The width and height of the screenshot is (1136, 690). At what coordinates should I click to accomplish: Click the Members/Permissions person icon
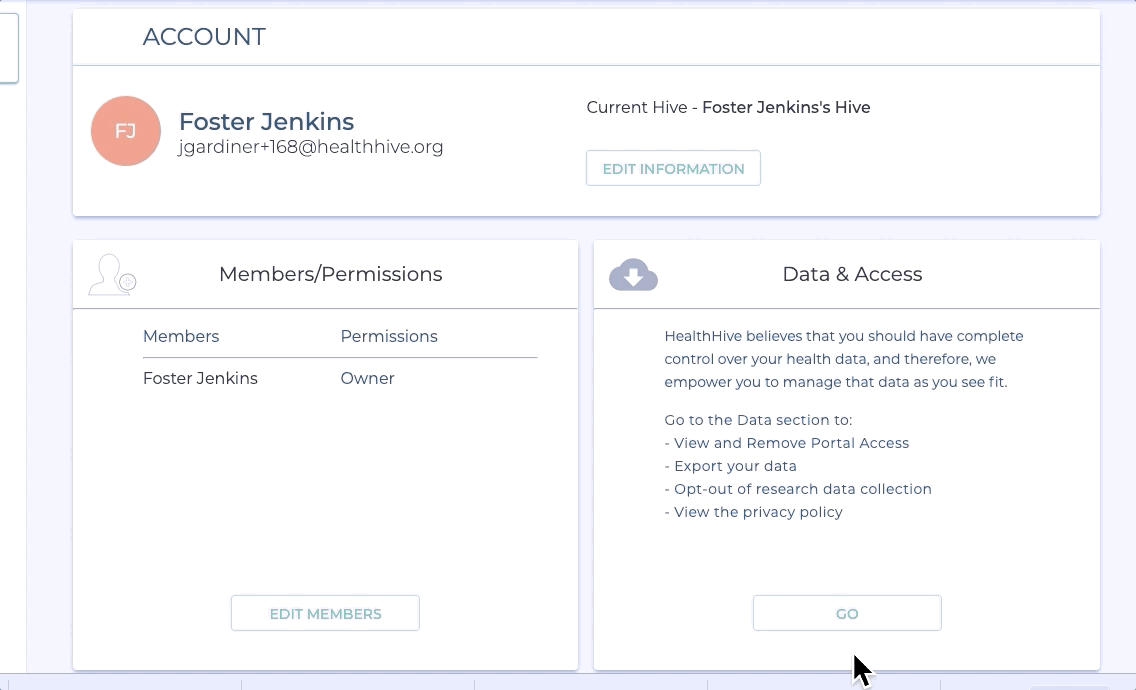[111, 275]
